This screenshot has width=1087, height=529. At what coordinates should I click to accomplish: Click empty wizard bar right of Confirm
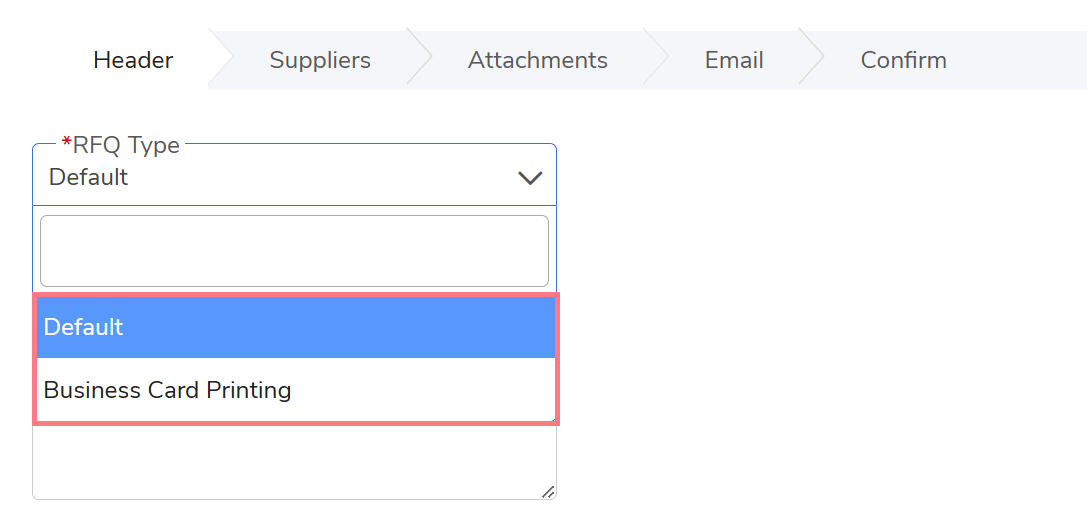click(x=1020, y=60)
